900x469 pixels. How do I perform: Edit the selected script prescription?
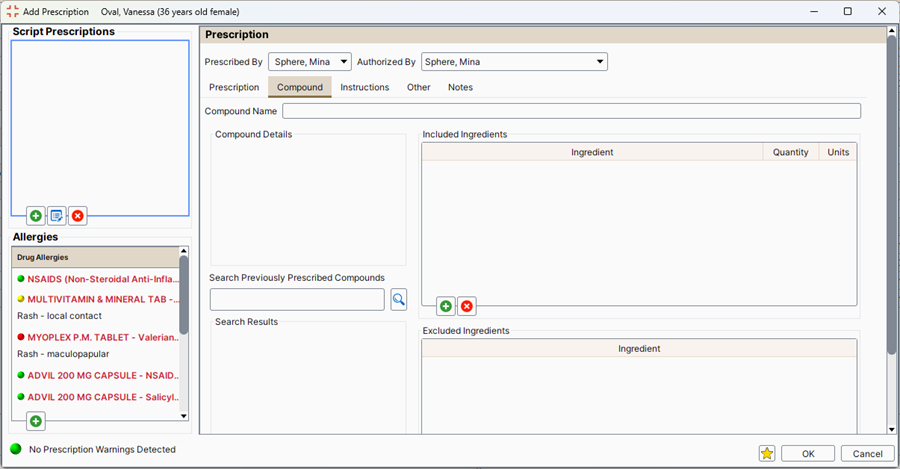57,216
